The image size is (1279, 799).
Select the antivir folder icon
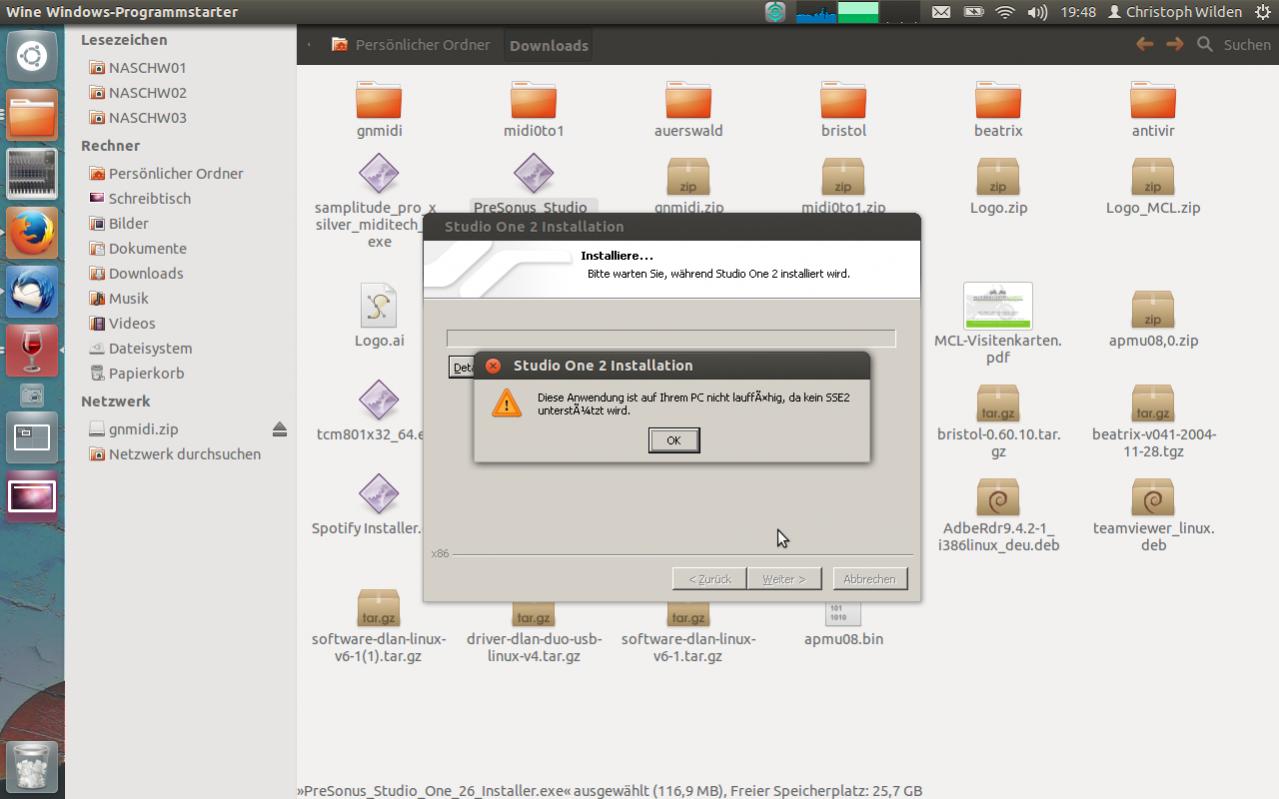(1153, 100)
